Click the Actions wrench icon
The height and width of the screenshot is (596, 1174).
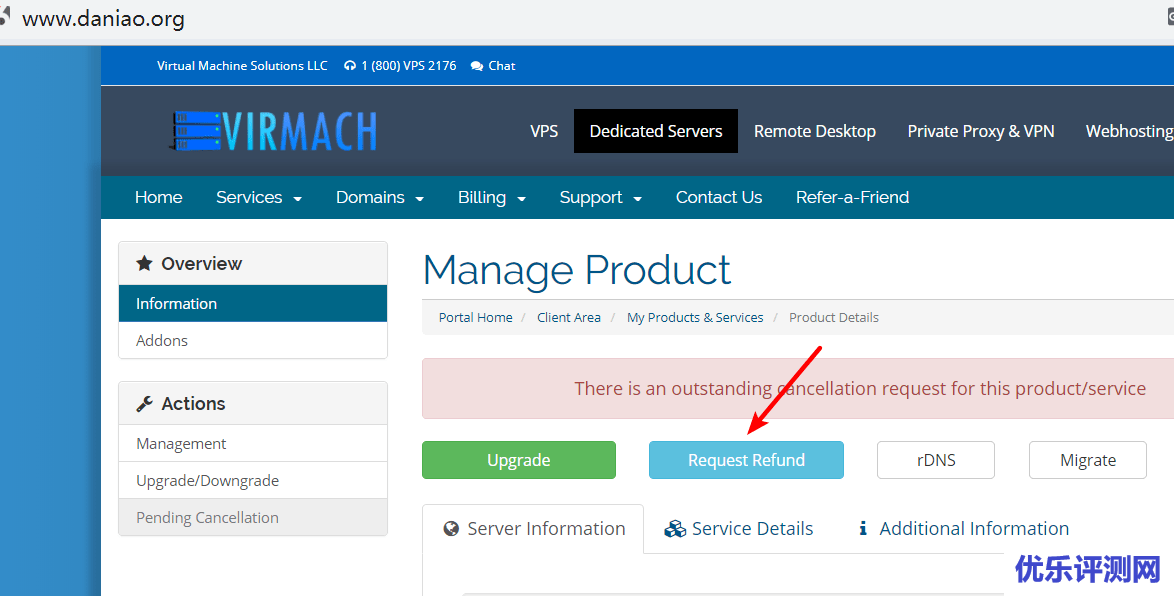[x=145, y=404]
